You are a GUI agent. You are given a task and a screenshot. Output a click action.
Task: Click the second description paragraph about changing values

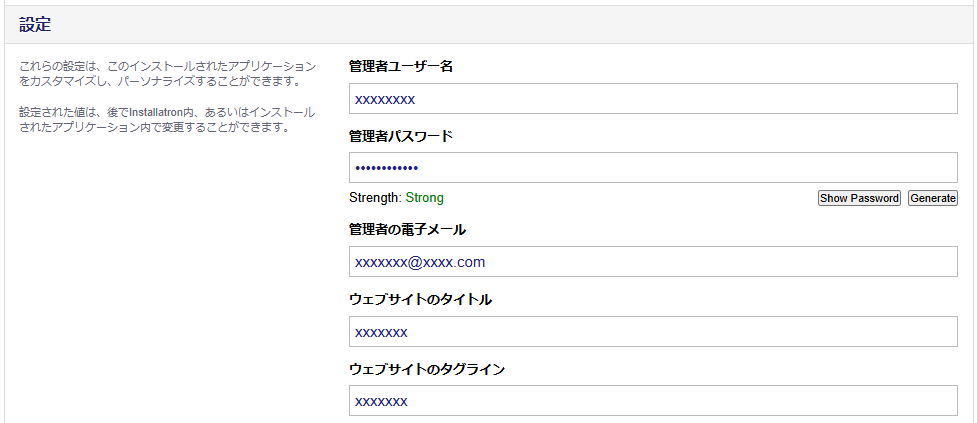point(167,120)
